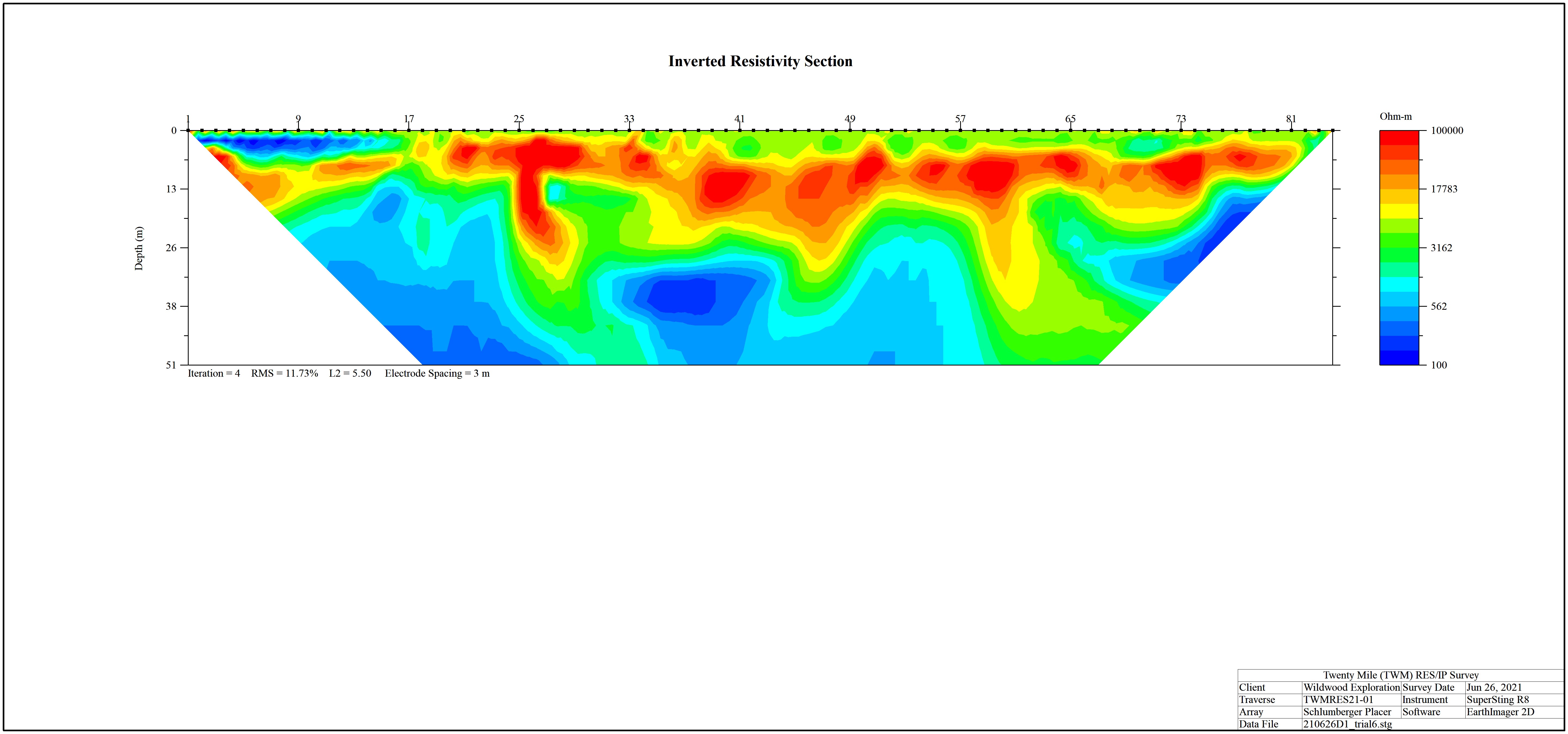Click the 17783 legend value
Screen dimensions: 1568x734
click(x=1444, y=189)
